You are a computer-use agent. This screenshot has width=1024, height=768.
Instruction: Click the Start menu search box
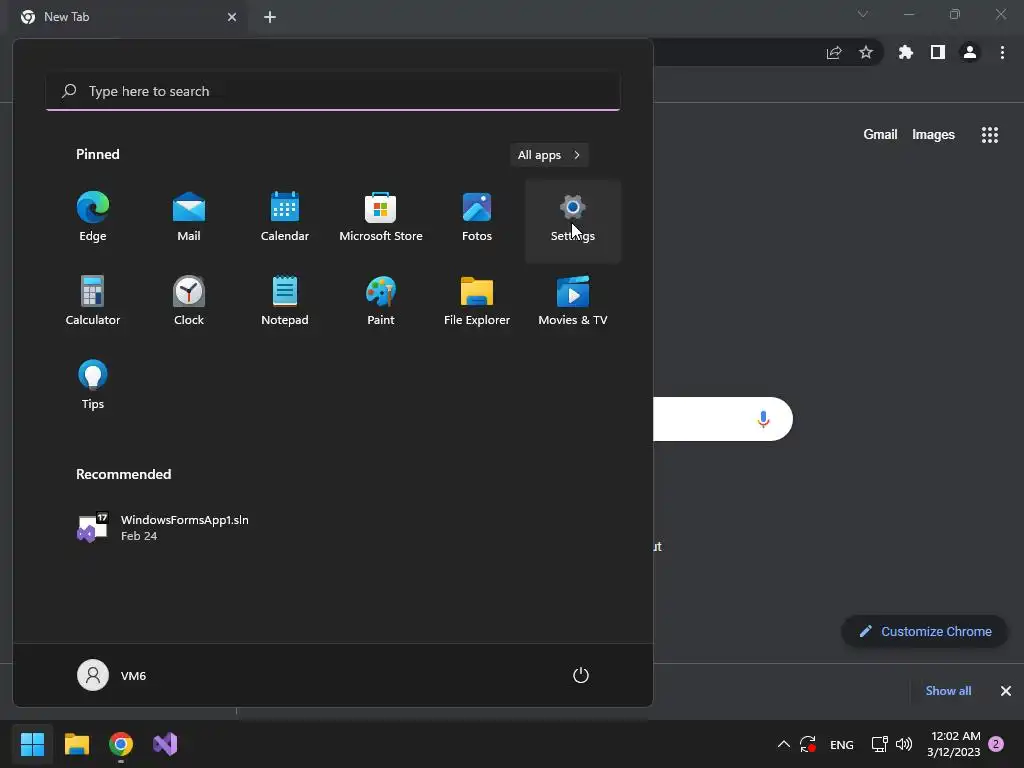[333, 91]
